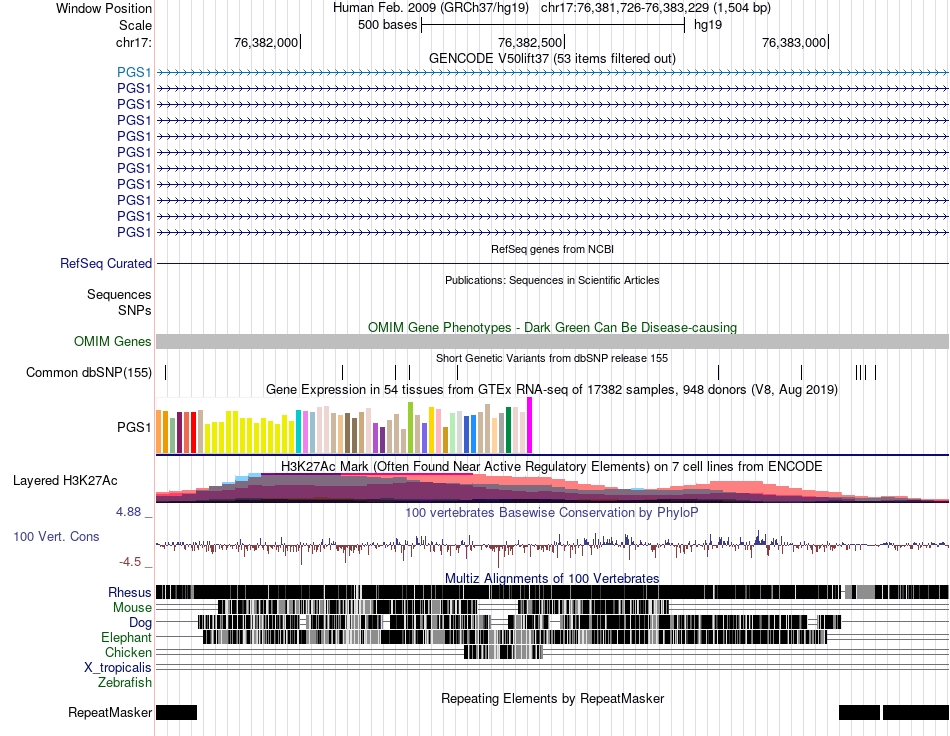Click the chr17:76,381,726-76,383,229 coordinate text
The width and height of the screenshot is (950, 736).
(656, 8)
